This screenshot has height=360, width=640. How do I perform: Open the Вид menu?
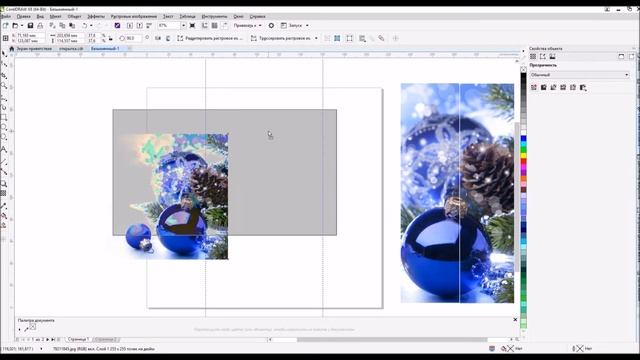40,16
